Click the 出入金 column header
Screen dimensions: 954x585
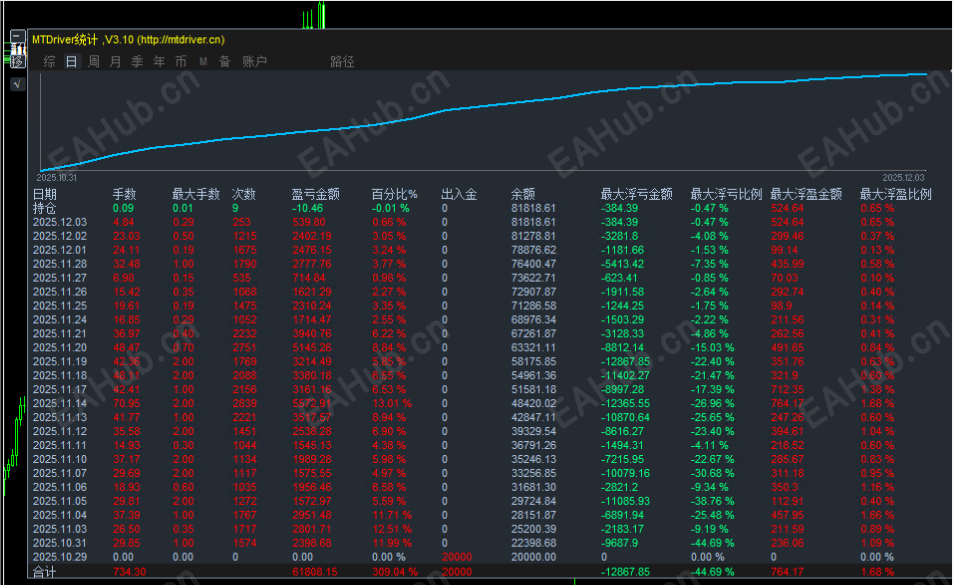pyautogui.click(x=459, y=194)
